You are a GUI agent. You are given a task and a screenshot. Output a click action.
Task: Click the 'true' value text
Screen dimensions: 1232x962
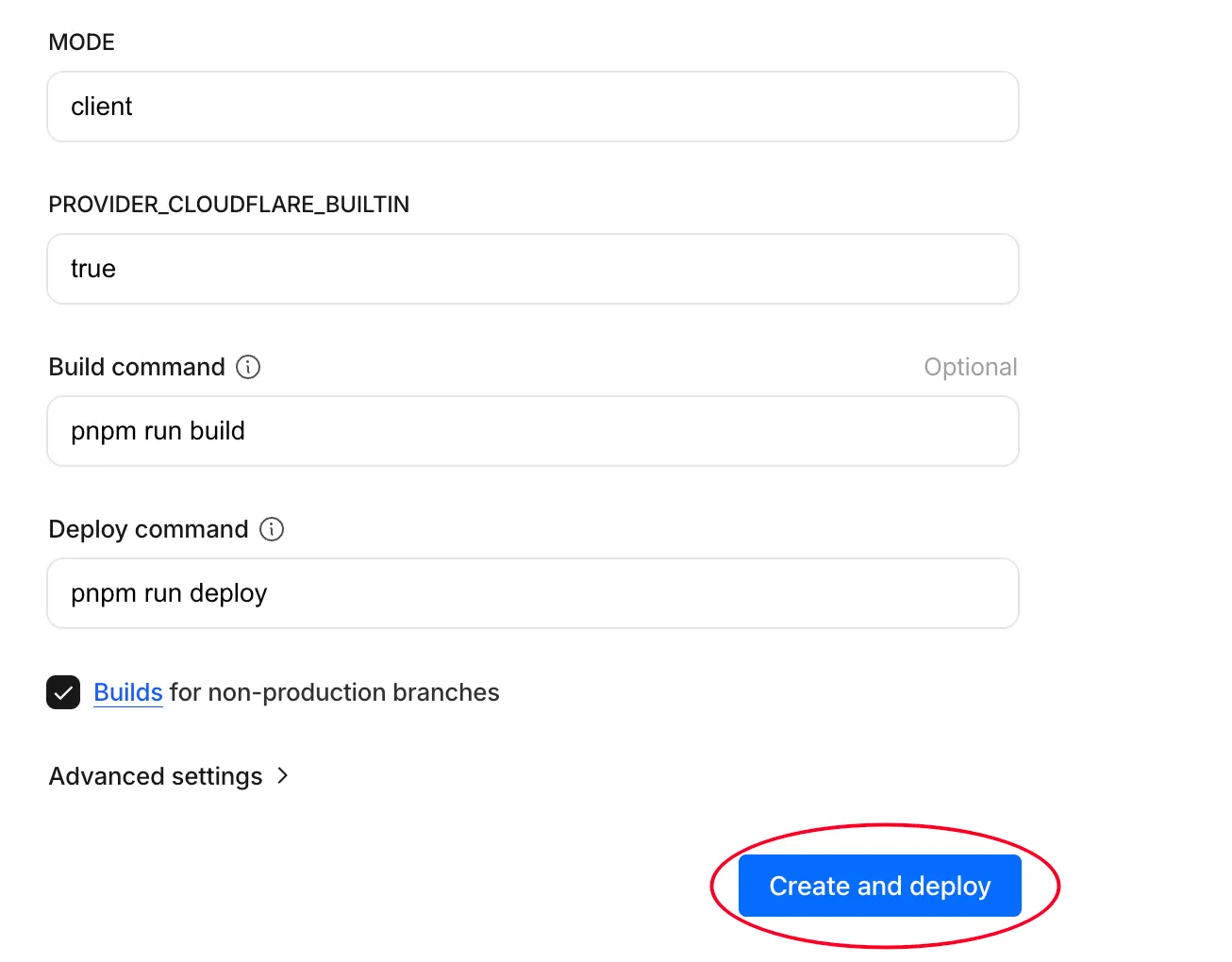pos(93,269)
